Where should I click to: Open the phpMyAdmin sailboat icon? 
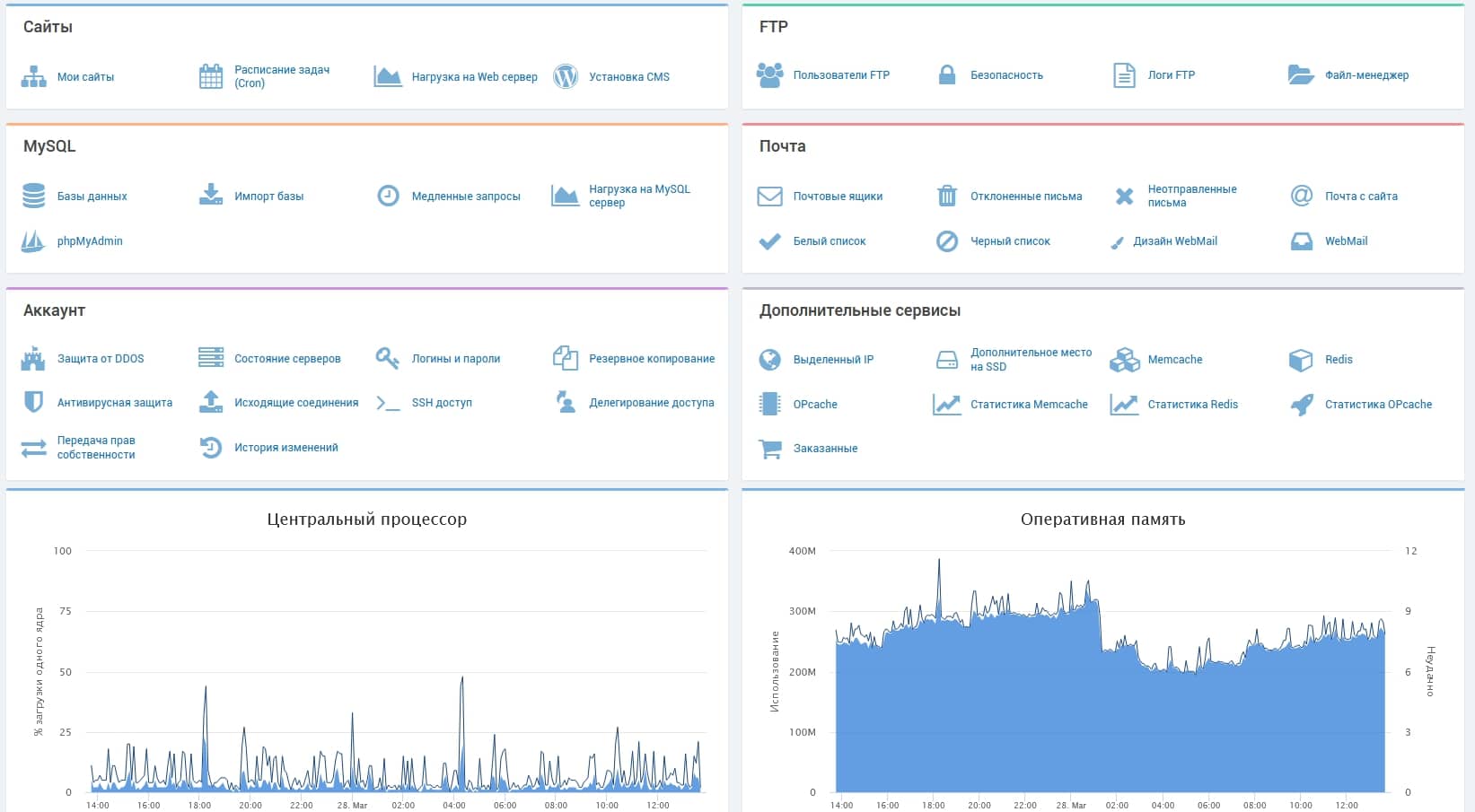pos(33,240)
